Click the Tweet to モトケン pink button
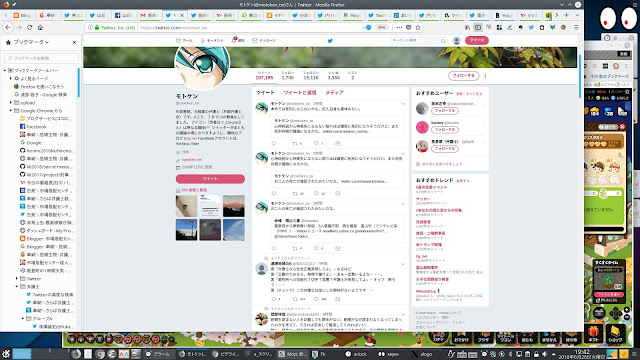The height and width of the screenshot is (360, 640). 210,179
